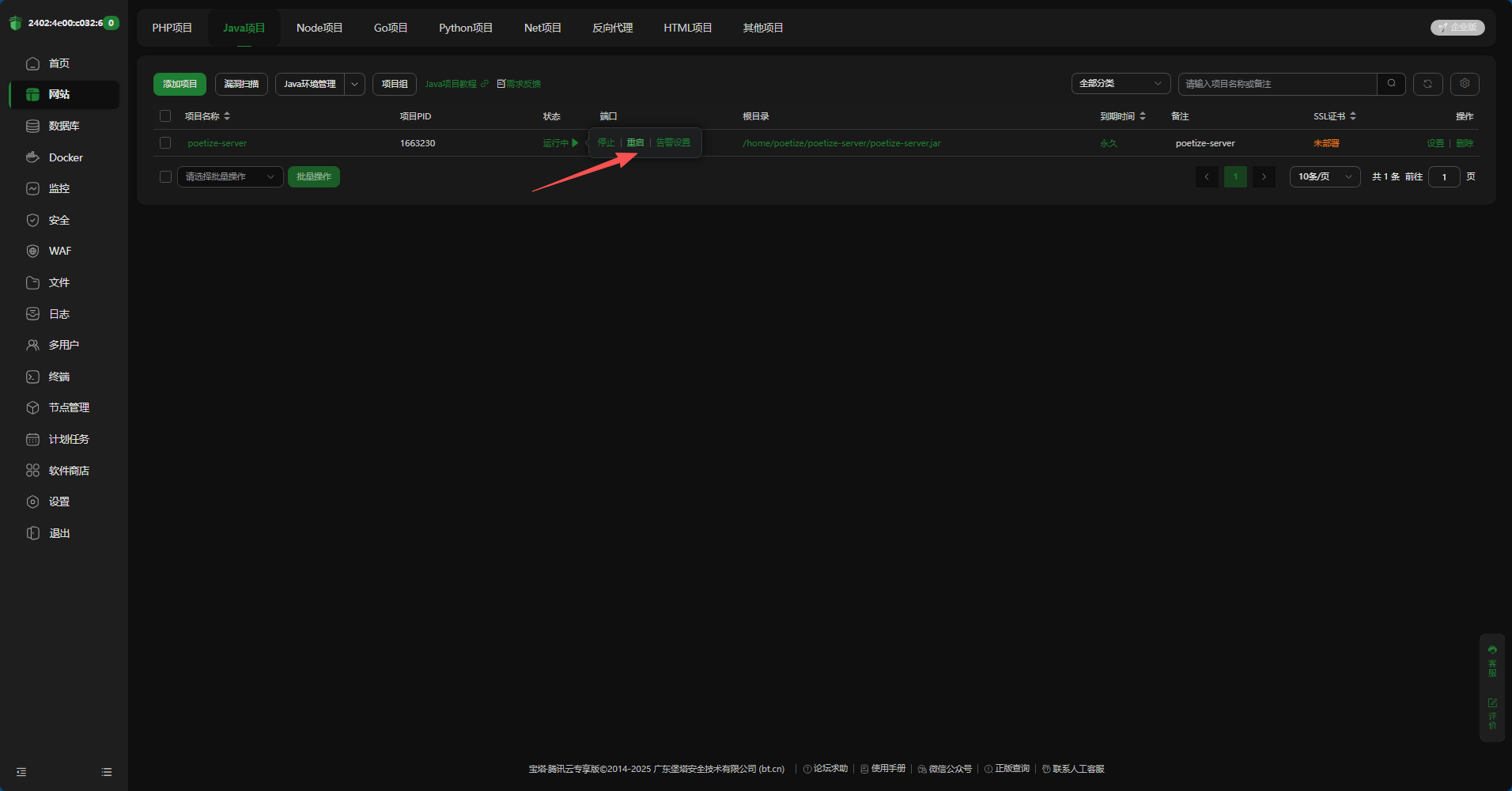1512x791 pixels.
Task: Click the 企业版 enterprise badge
Action: (x=1457, y=28)
